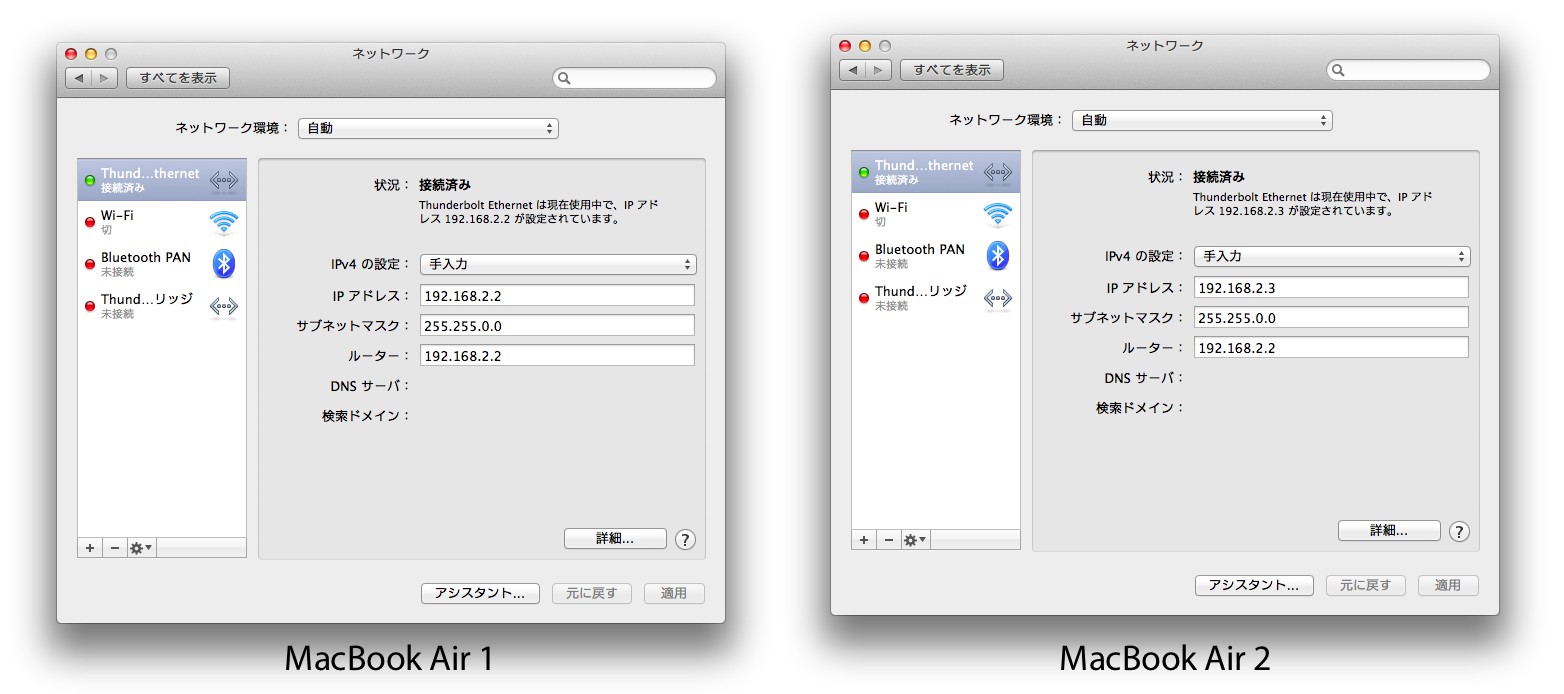Click Thunderbolt Bridge icon in MacBook Air 2 list
The image size is (1564, 694).
(998, 298)
